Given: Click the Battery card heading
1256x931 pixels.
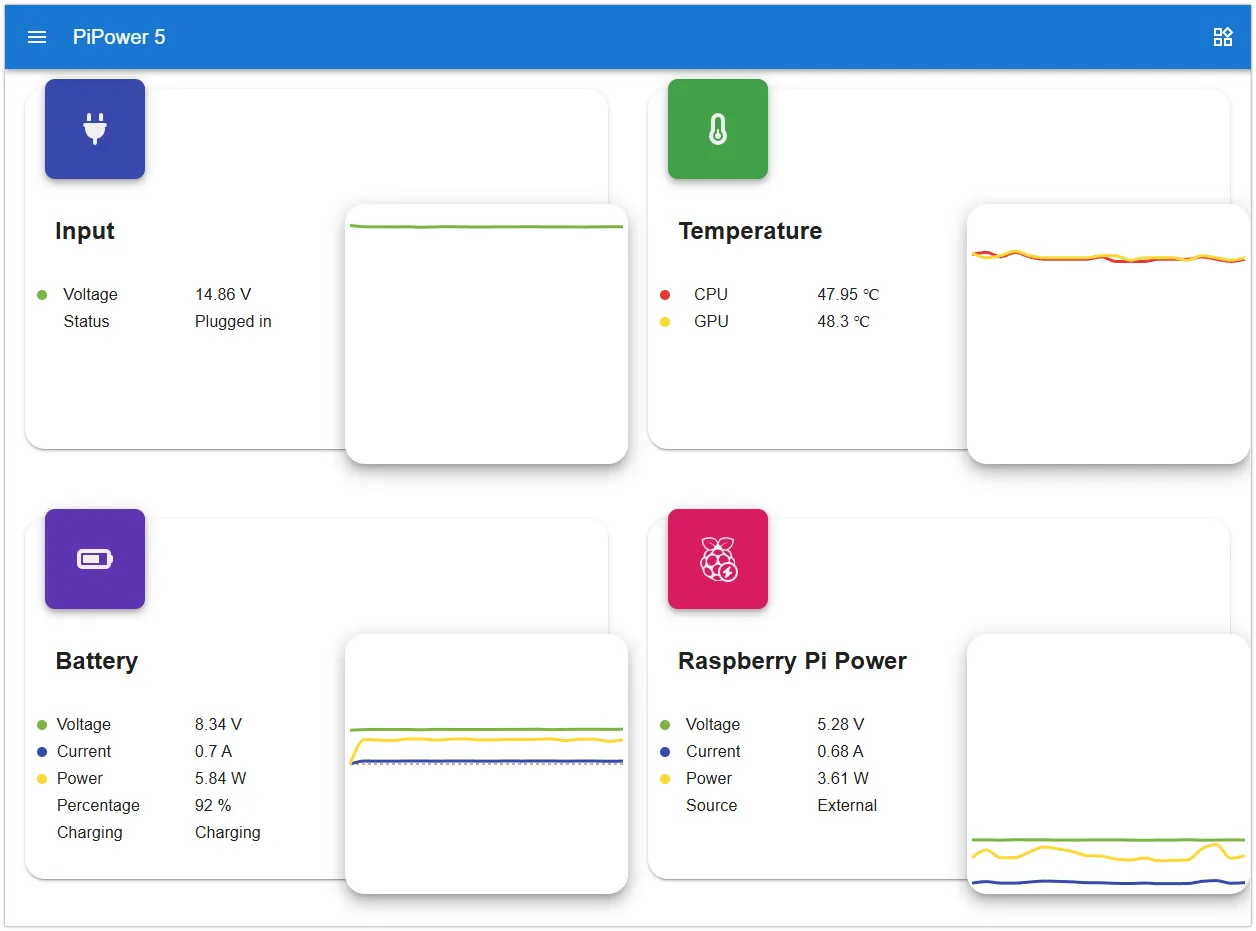Looking at the screenshot, I should [96, 661].
